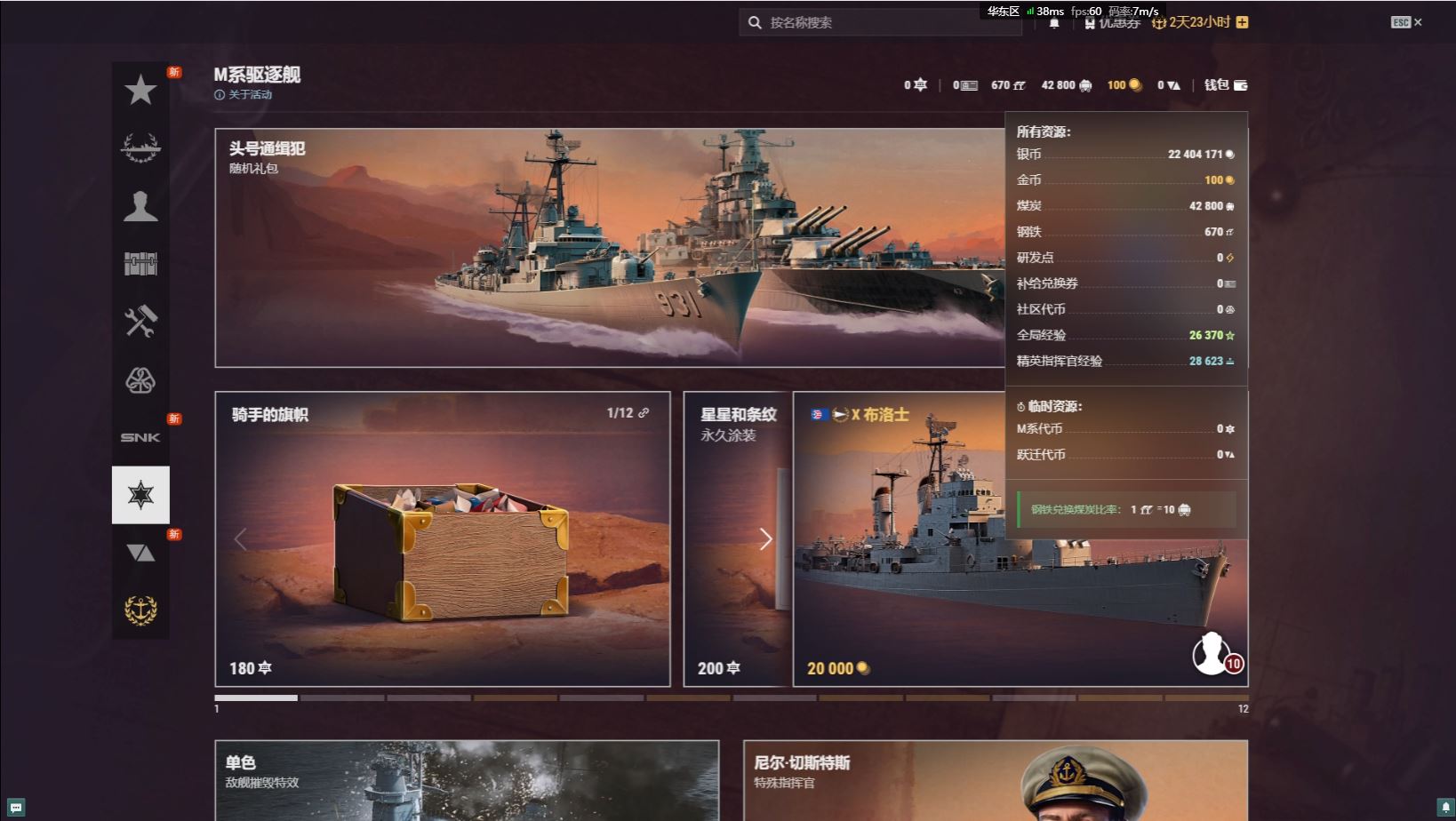Open the 尼尔·切斯特斯 special commander card
1456x821 pixels.
pyautogui.click(x=996, y=781)
